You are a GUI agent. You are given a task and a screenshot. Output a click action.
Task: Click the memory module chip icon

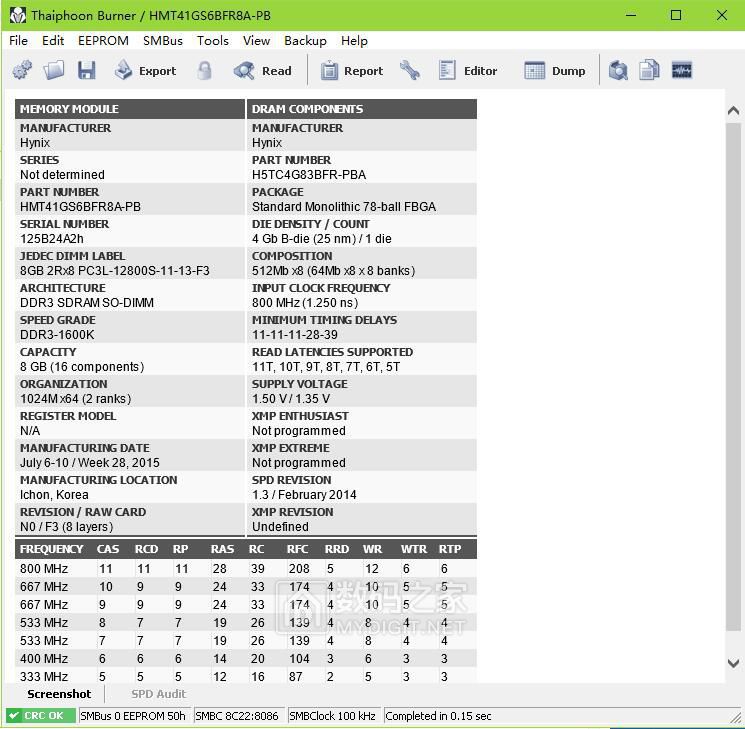[682, 70]
